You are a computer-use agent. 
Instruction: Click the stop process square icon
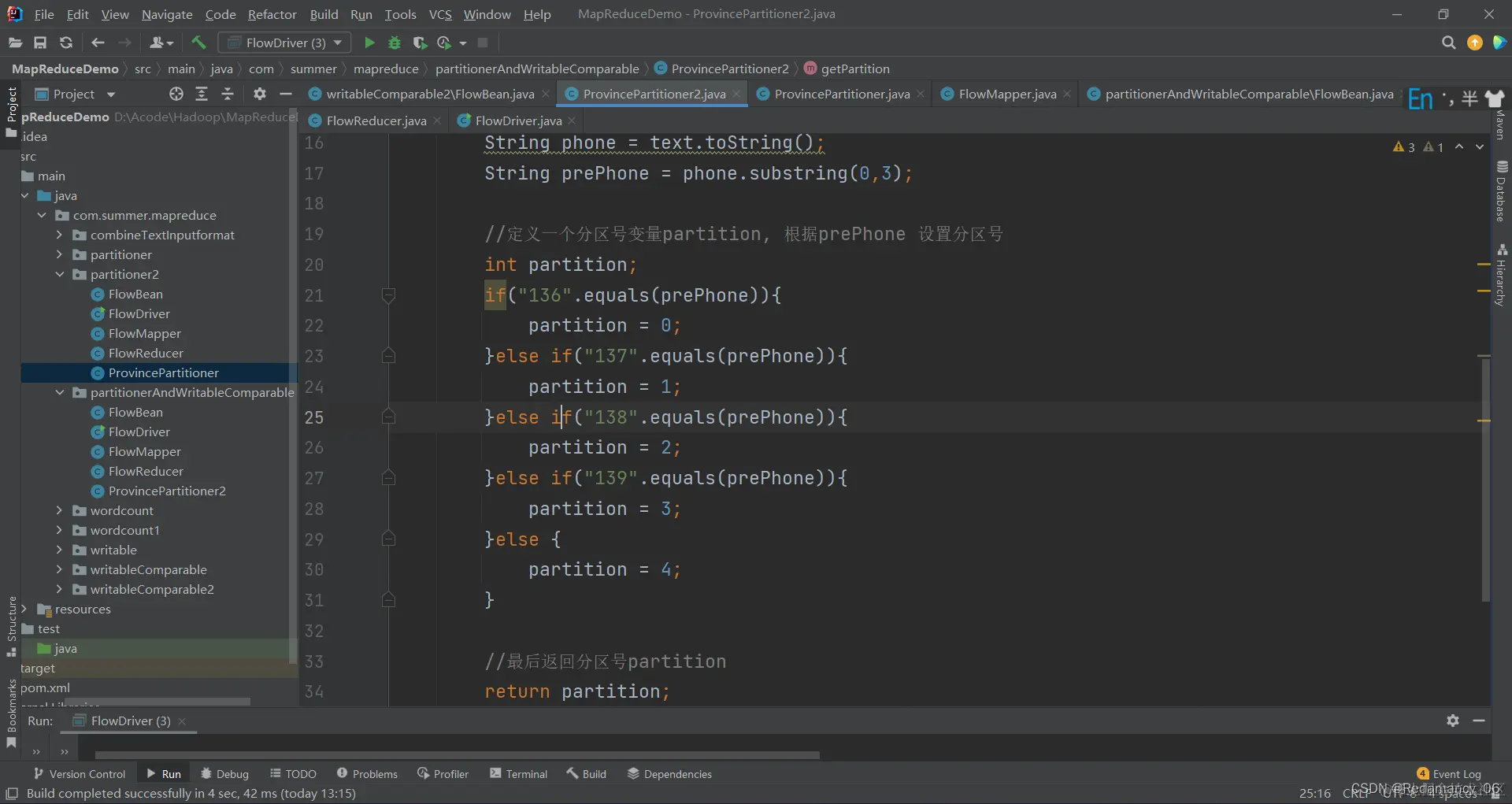coord(483,43)
